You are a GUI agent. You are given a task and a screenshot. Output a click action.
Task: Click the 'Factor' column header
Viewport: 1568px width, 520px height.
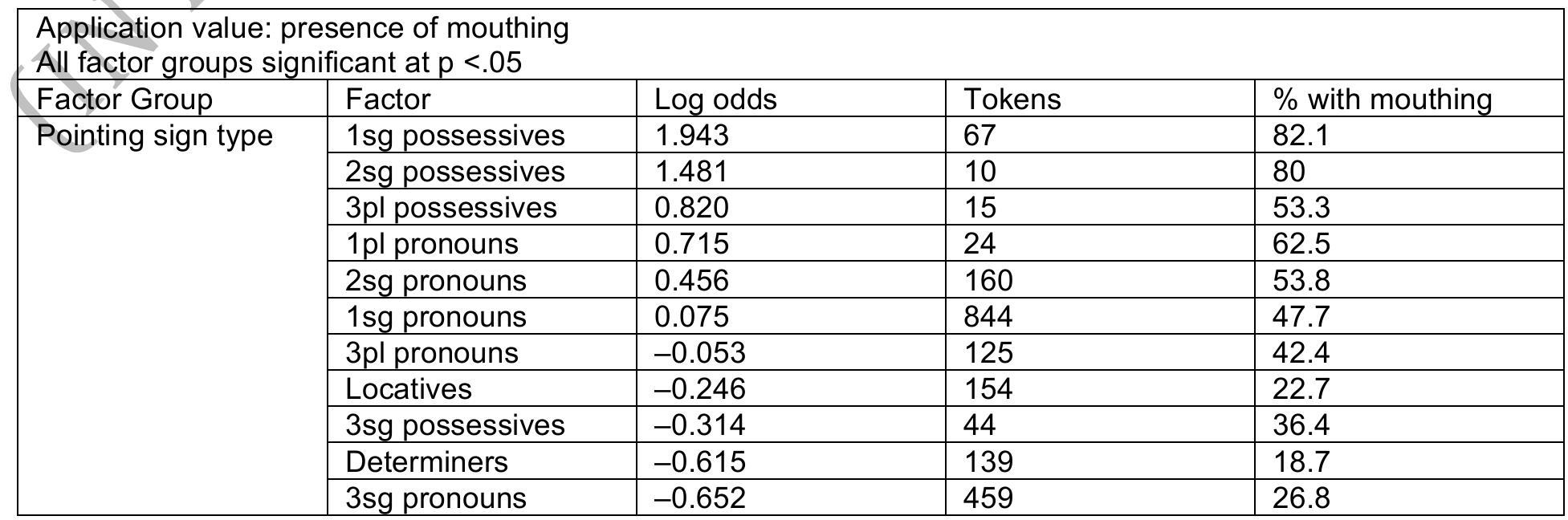482,99
